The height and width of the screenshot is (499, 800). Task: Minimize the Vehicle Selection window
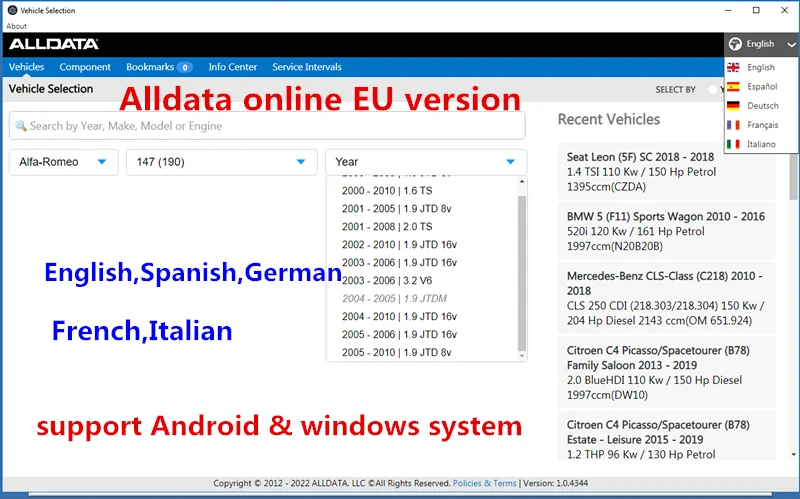(x=728, y=10)
